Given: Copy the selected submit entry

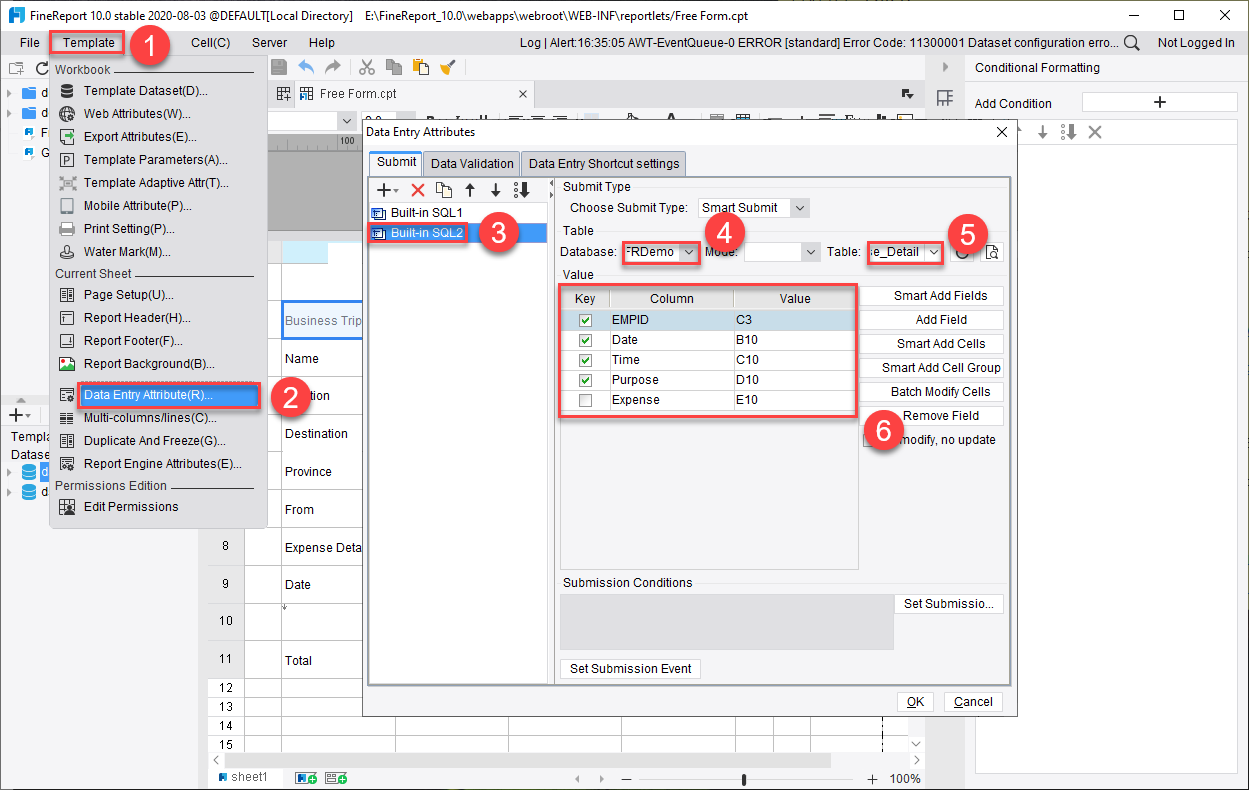Looking at the screenshot, I should [444, 190].
